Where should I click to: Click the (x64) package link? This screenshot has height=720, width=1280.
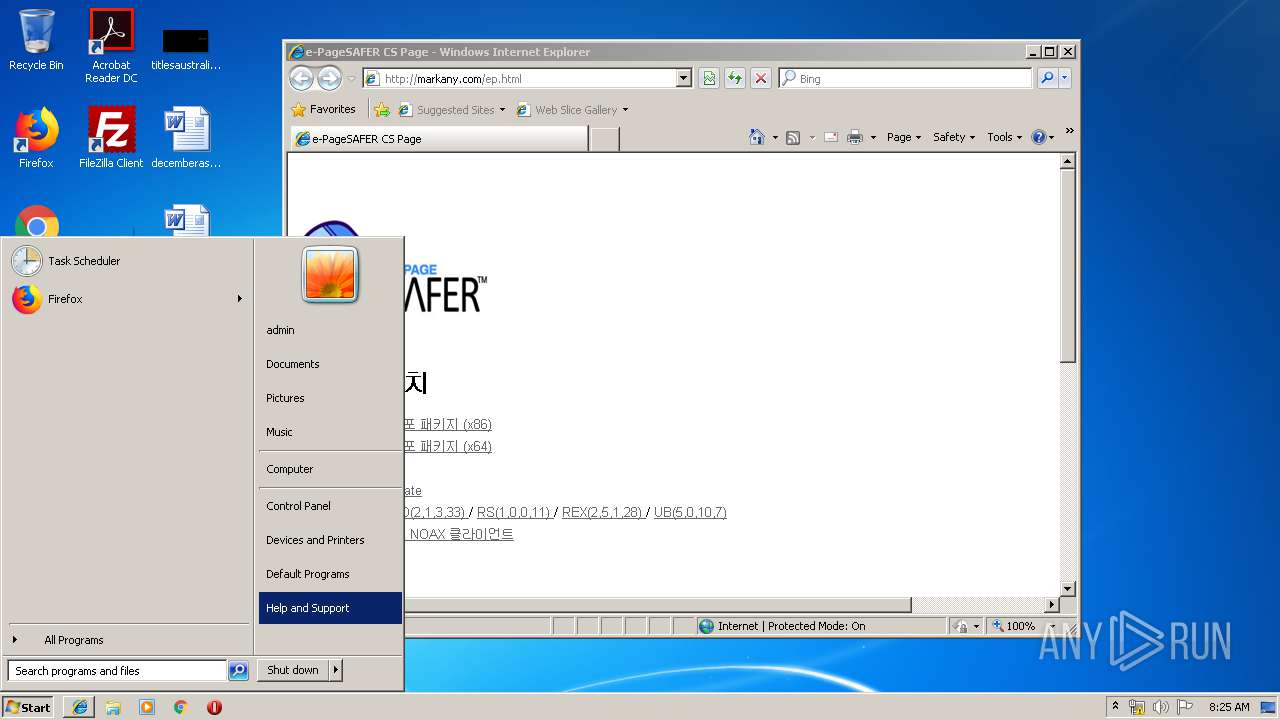coord(447,447)
